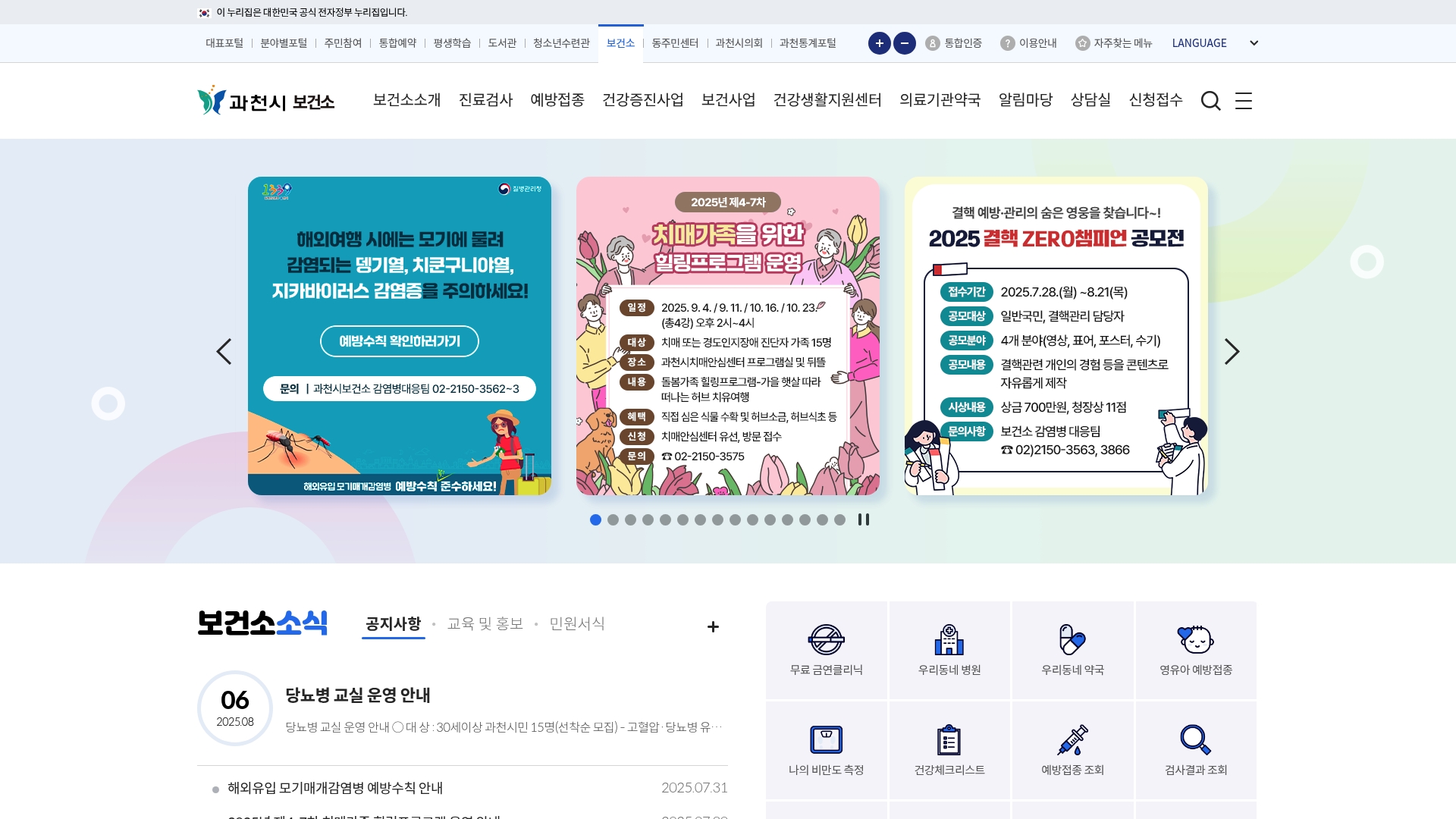The height and width of the screenshot is (819, 1456).
Task: Open the 보건소소개 menu
Action: (x=406, y=100)
